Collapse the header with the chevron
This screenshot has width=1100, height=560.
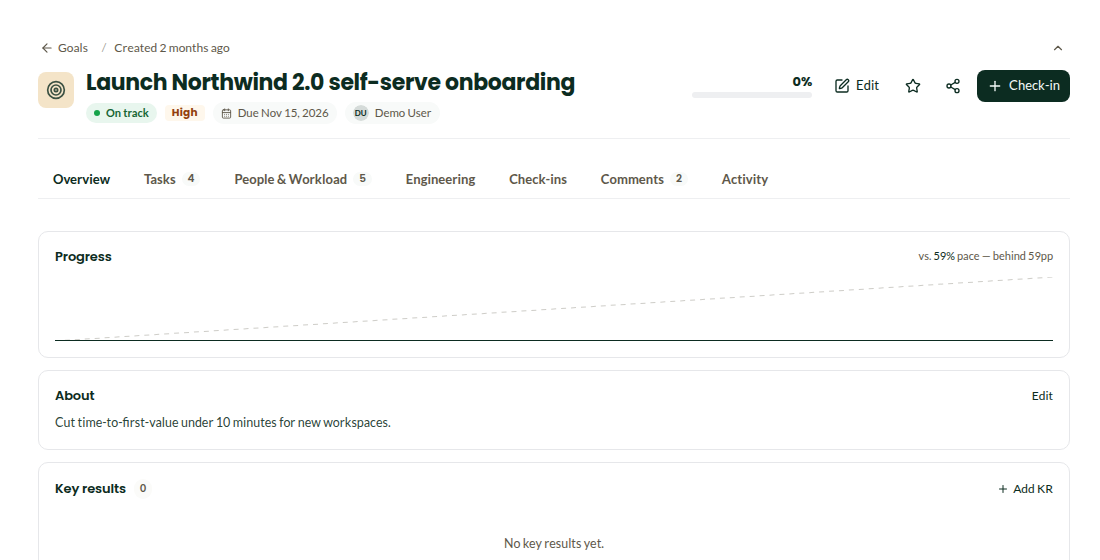1058,48
